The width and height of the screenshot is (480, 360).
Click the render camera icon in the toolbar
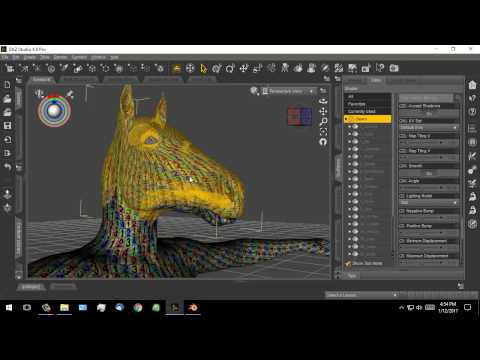[394, 68]
